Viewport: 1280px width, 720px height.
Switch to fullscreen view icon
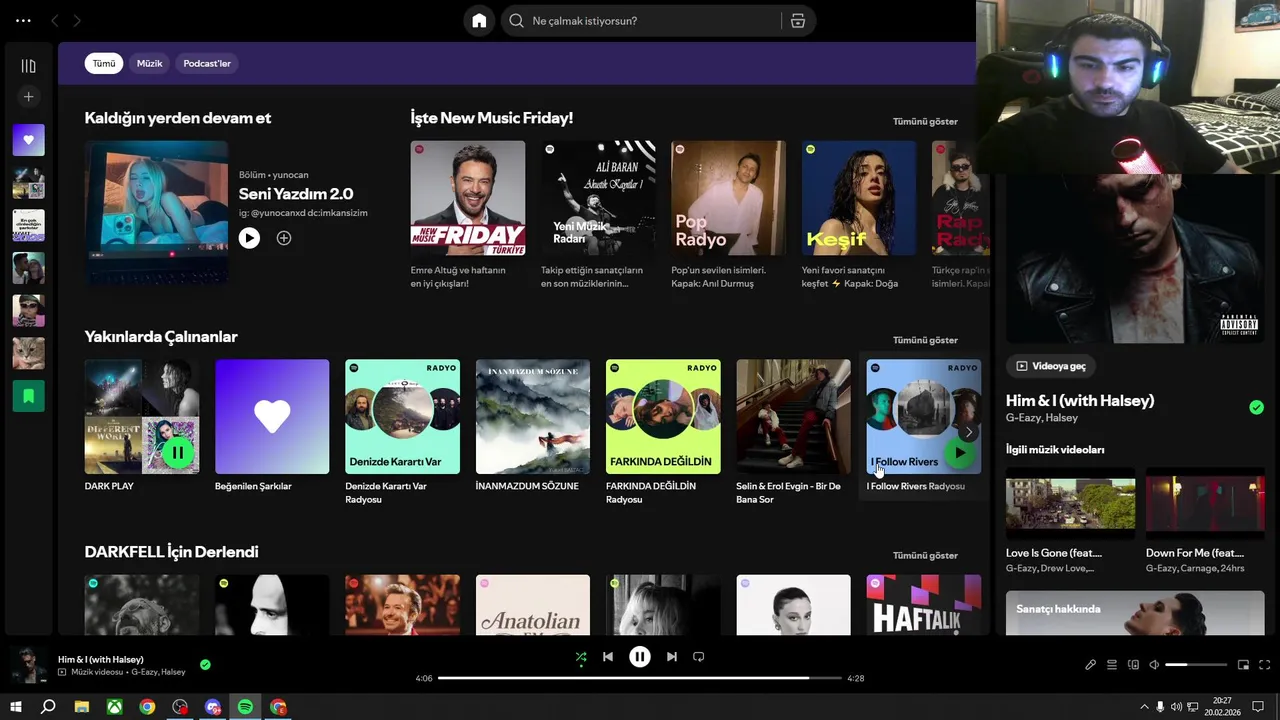[1265, 665]
